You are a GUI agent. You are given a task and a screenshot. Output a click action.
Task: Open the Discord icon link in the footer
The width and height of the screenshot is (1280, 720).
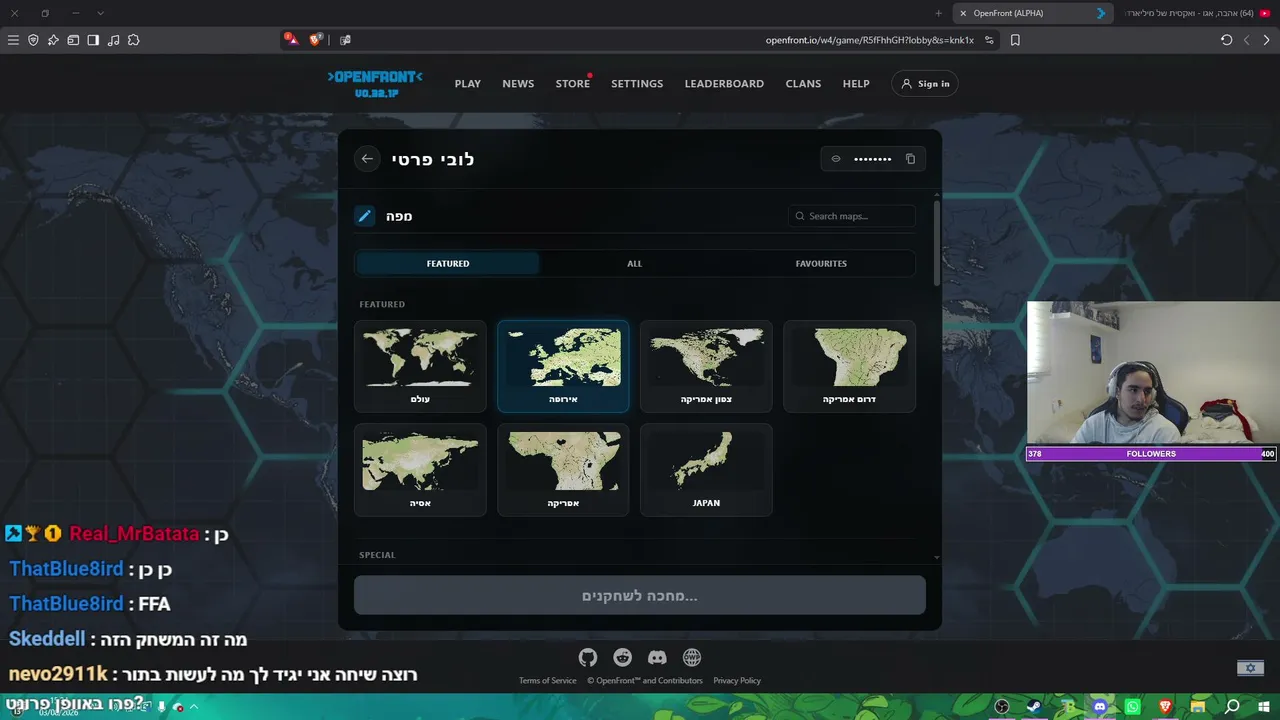click(657, 657)
